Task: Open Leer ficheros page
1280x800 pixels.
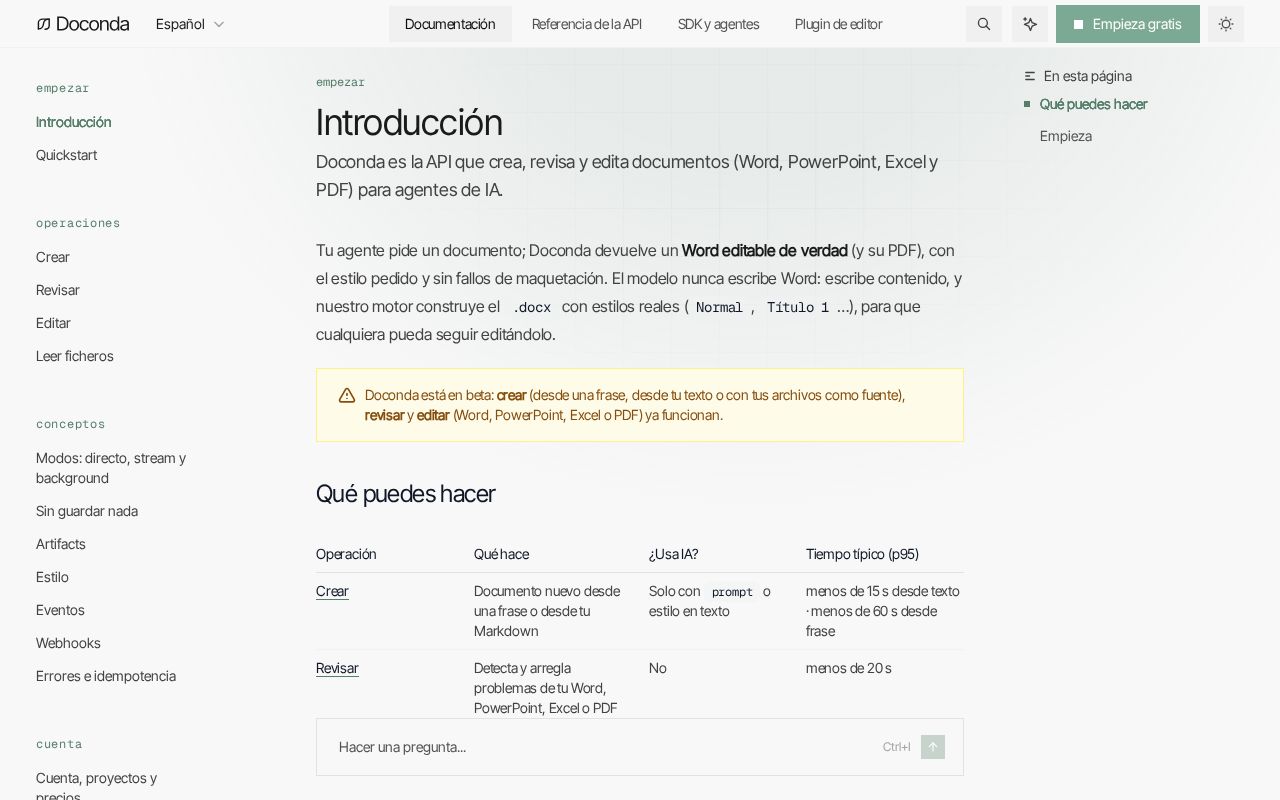Action: 75,356
